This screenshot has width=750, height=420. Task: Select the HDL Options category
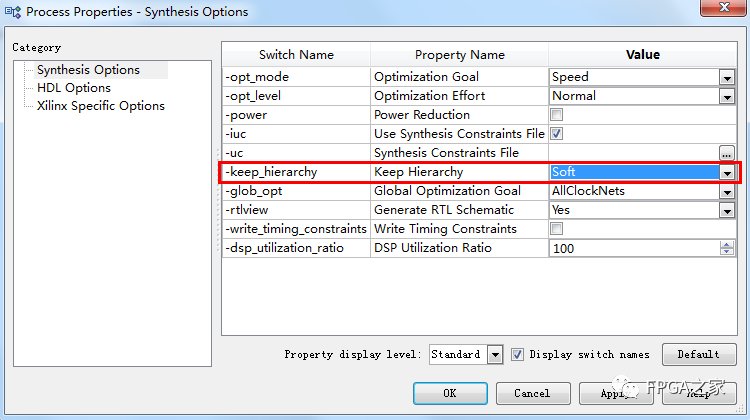[x=73, y=88]
